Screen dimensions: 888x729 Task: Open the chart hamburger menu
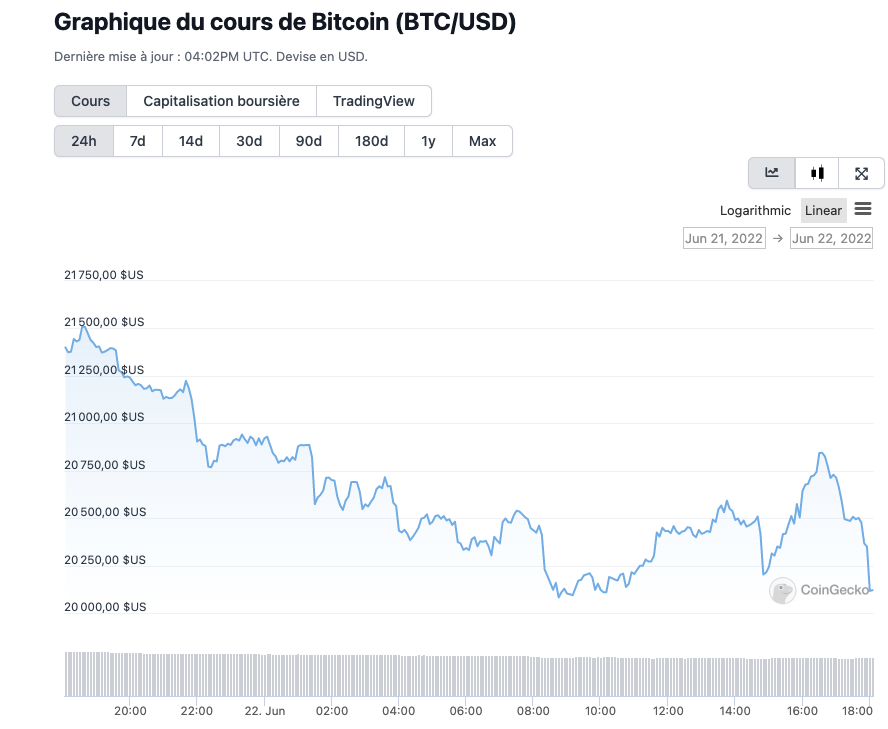coord(863,209)
